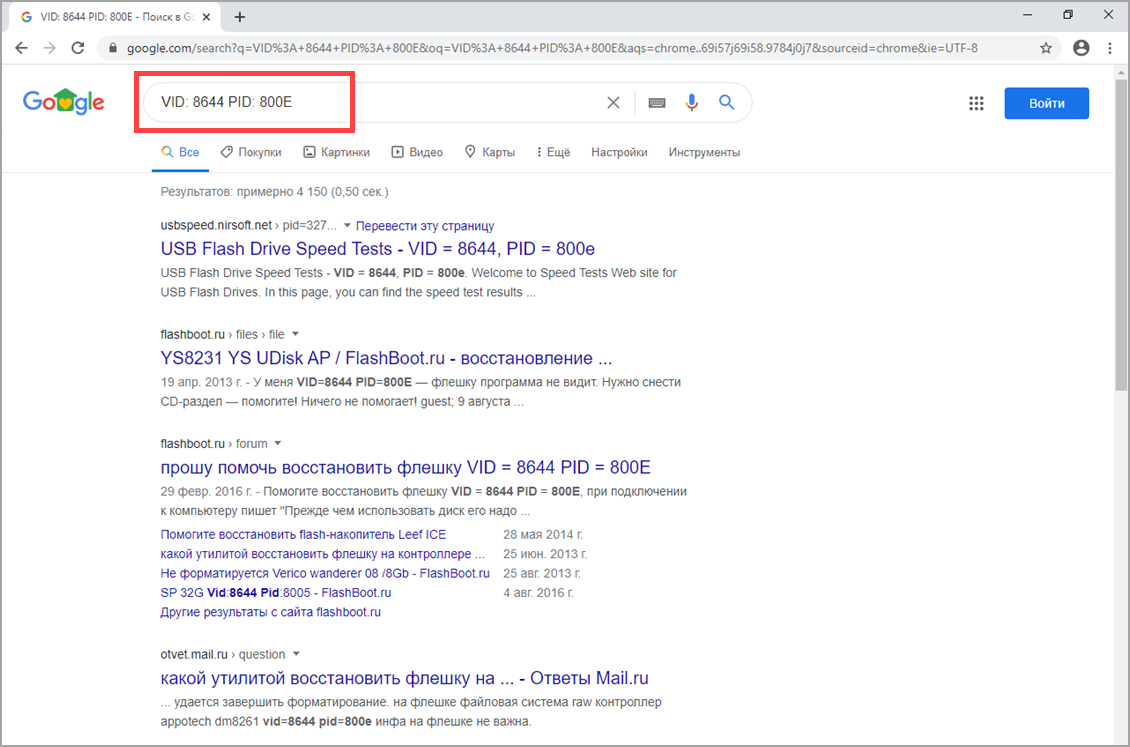
Task: Open dropdown arrow beside flashboot.ru forum result
Action: tap(277, 443)
